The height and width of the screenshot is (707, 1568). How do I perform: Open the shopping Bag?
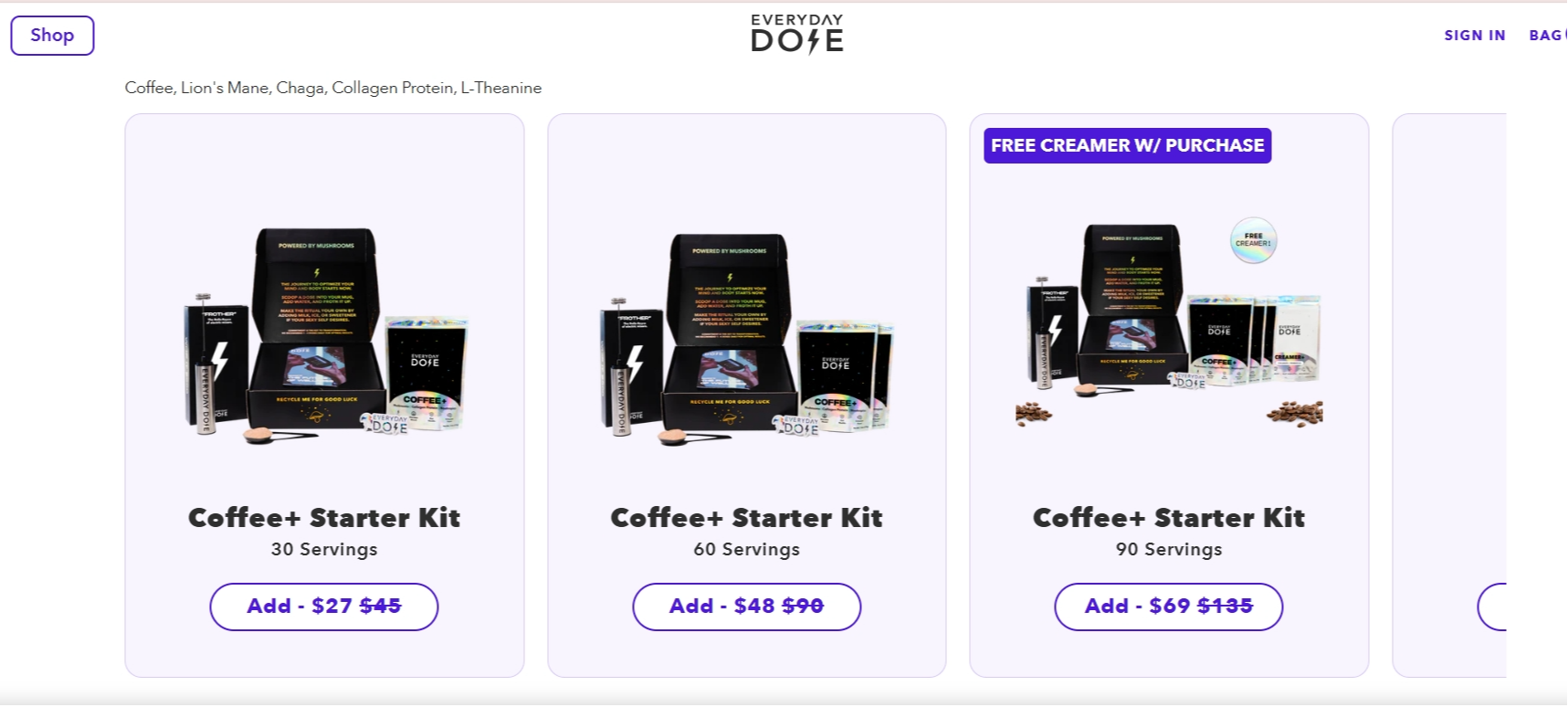pyautogui.click(x=1548, y=36)
